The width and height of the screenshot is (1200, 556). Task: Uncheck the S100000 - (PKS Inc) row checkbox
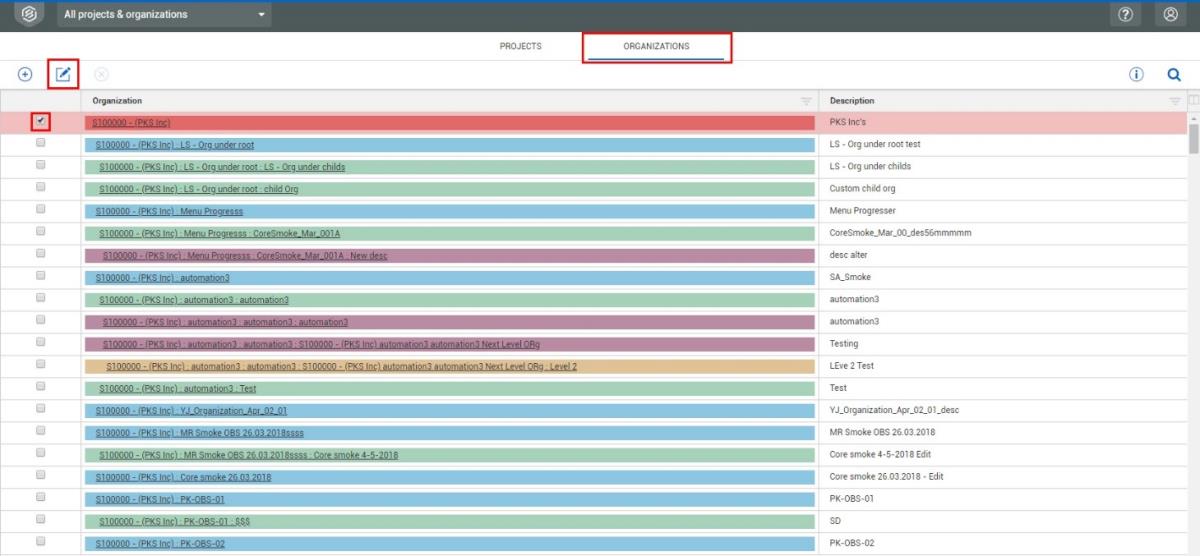(40, 121)
